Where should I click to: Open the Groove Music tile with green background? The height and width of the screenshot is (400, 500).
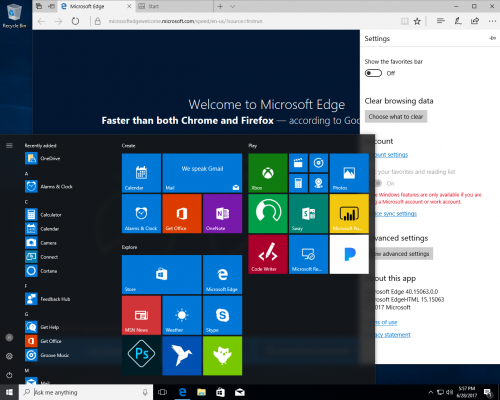(x=268, y=214)
